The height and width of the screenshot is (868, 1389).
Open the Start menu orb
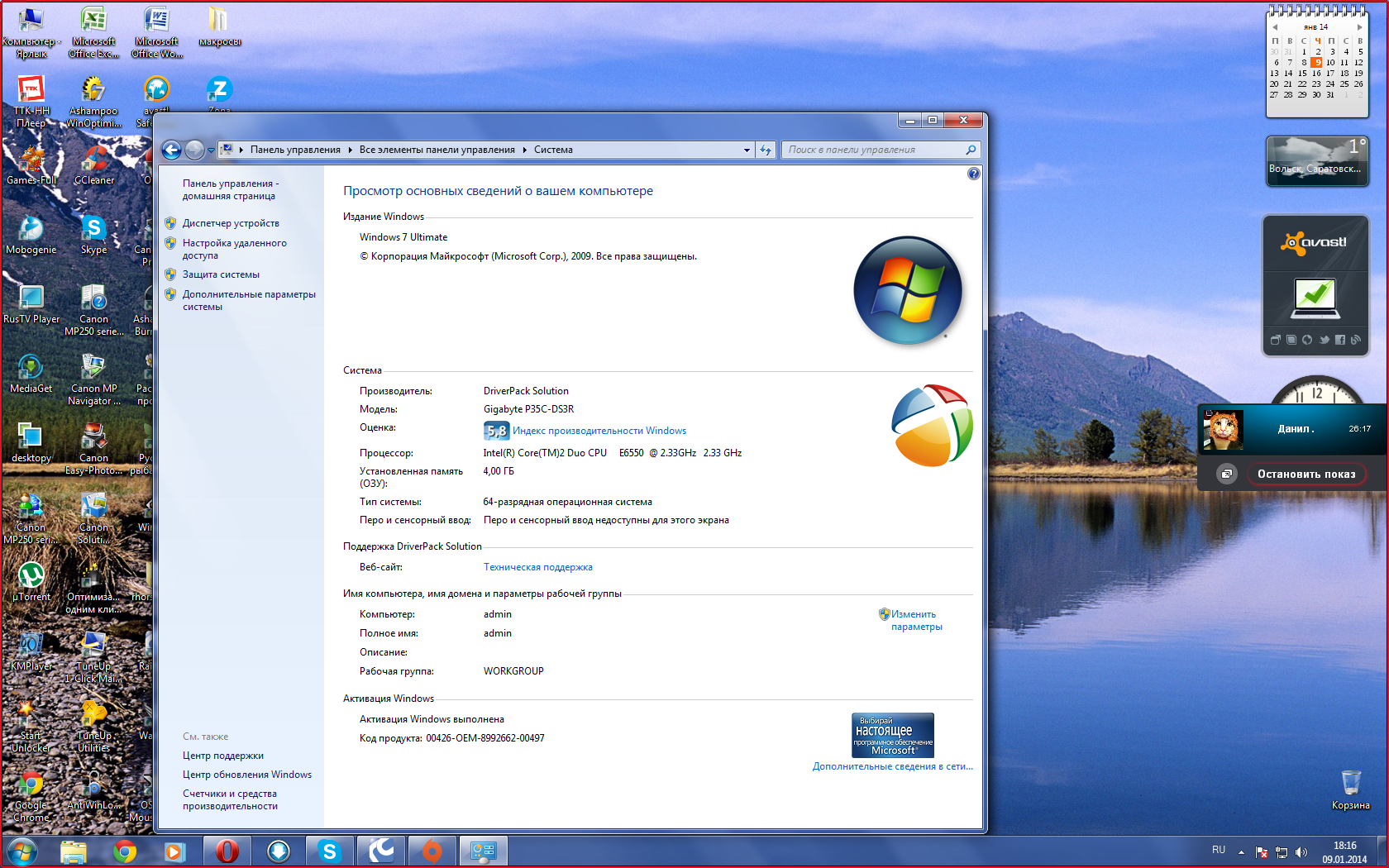(22, 851)
